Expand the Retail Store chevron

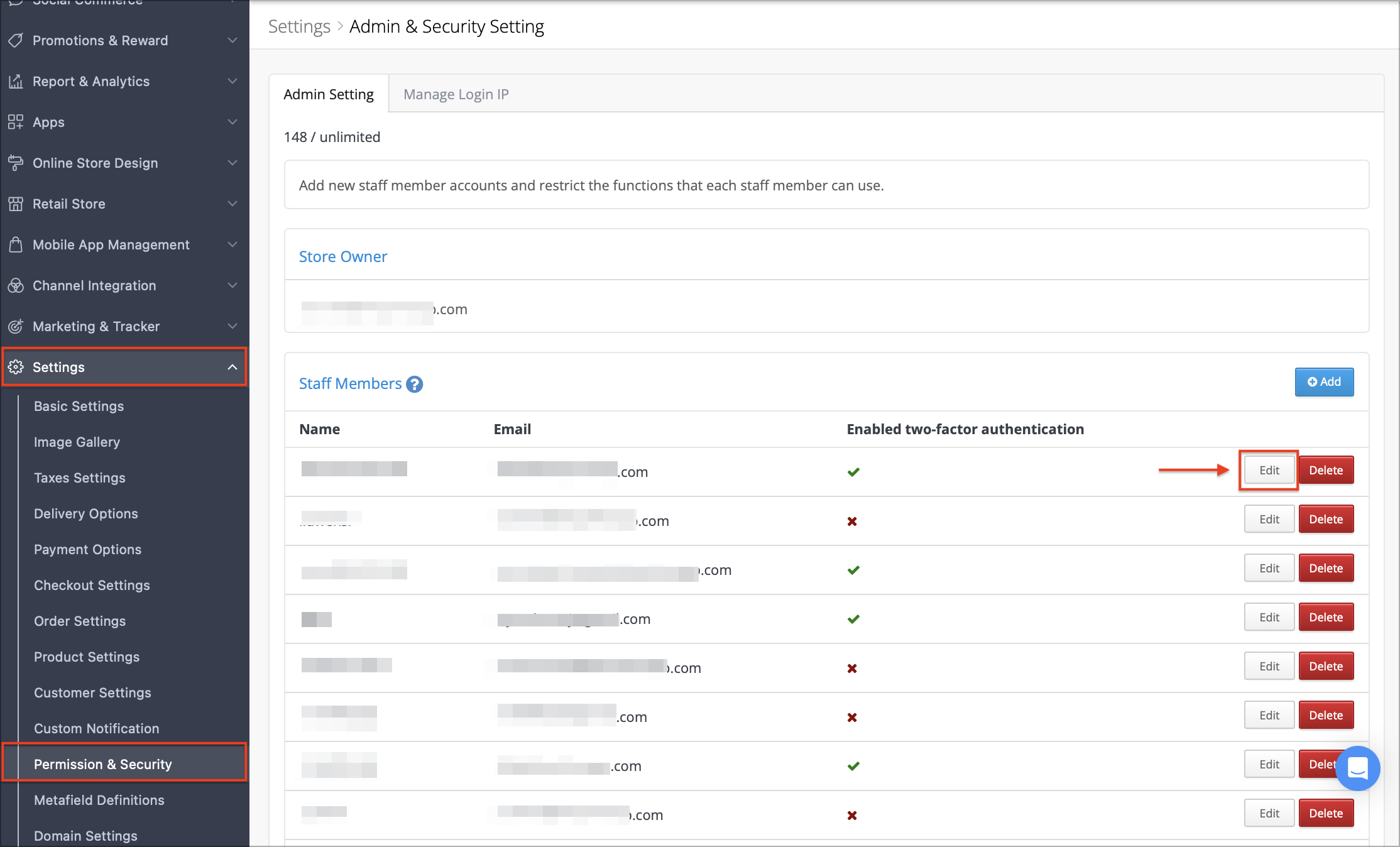pyautogui.click(x=232, y=204)
